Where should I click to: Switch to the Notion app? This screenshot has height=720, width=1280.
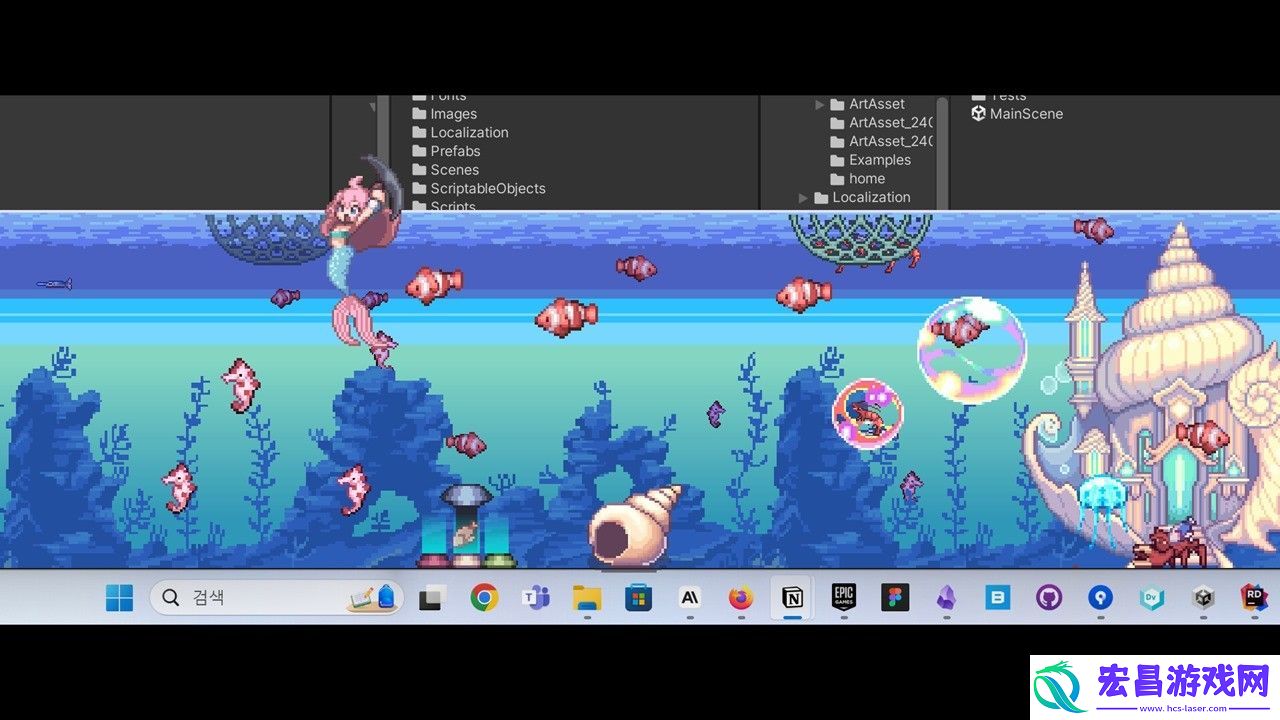[x=792, y=598]
